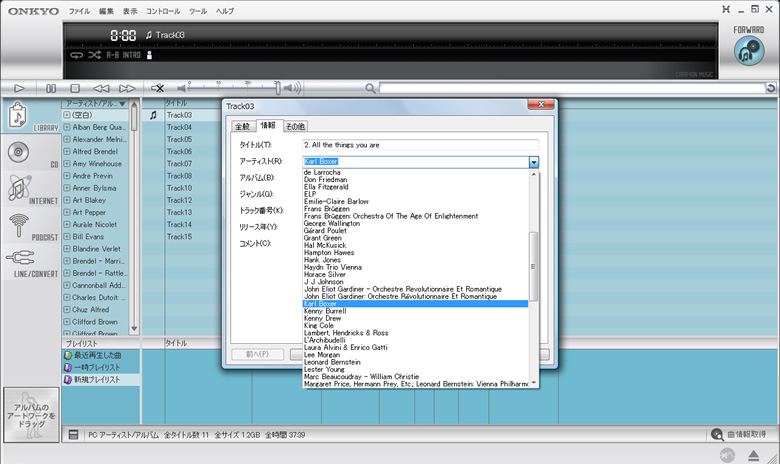Select Grant Green from artist list

322,238
